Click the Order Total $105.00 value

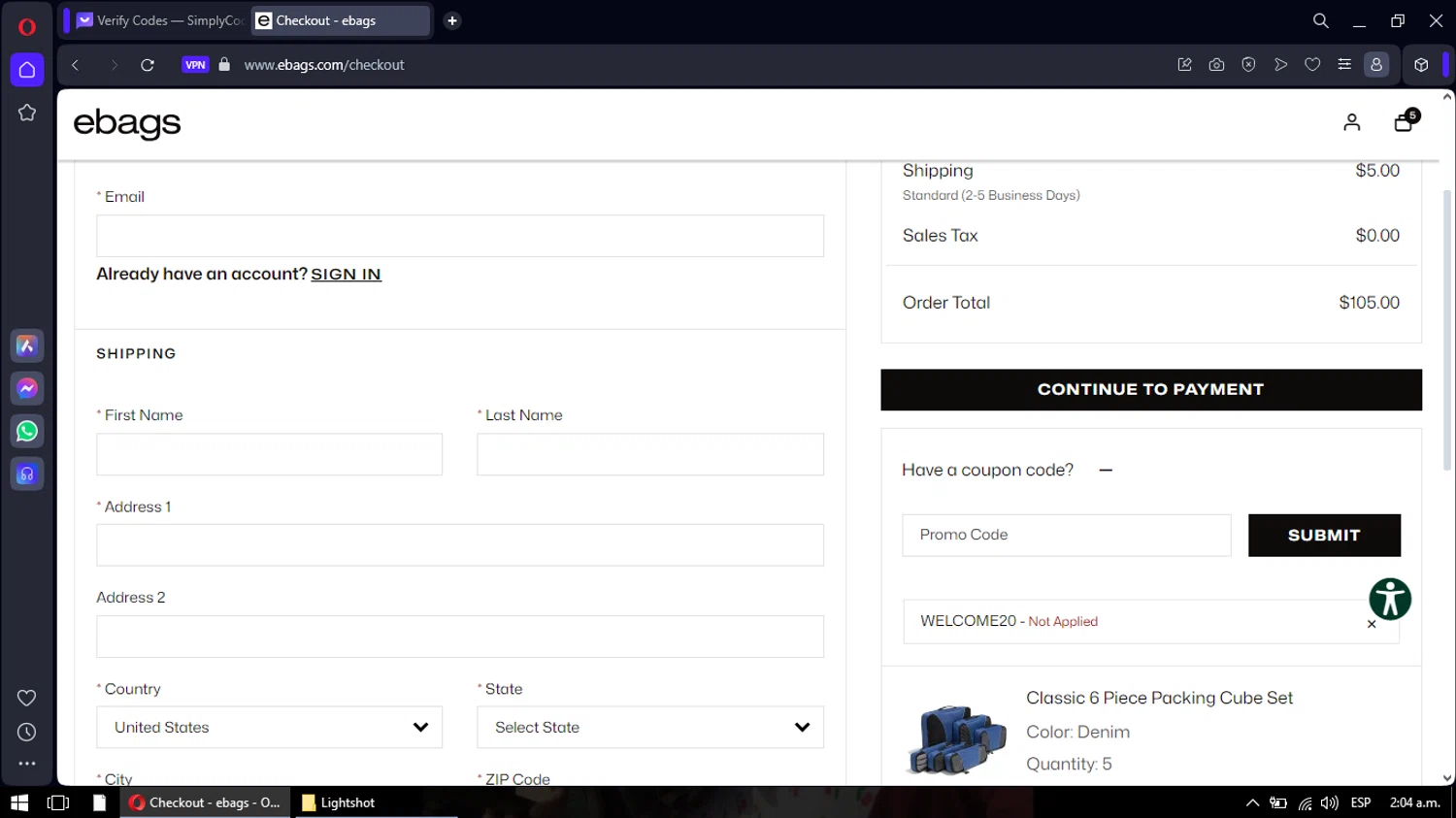[1369, 303]
